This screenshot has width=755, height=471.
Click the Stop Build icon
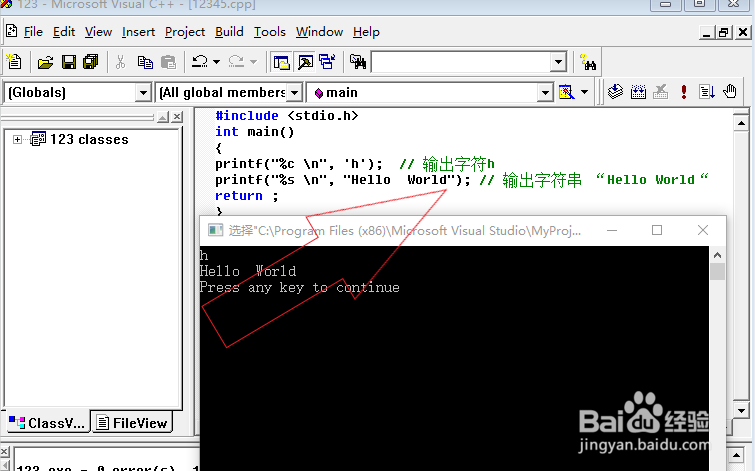pos(661,92)
